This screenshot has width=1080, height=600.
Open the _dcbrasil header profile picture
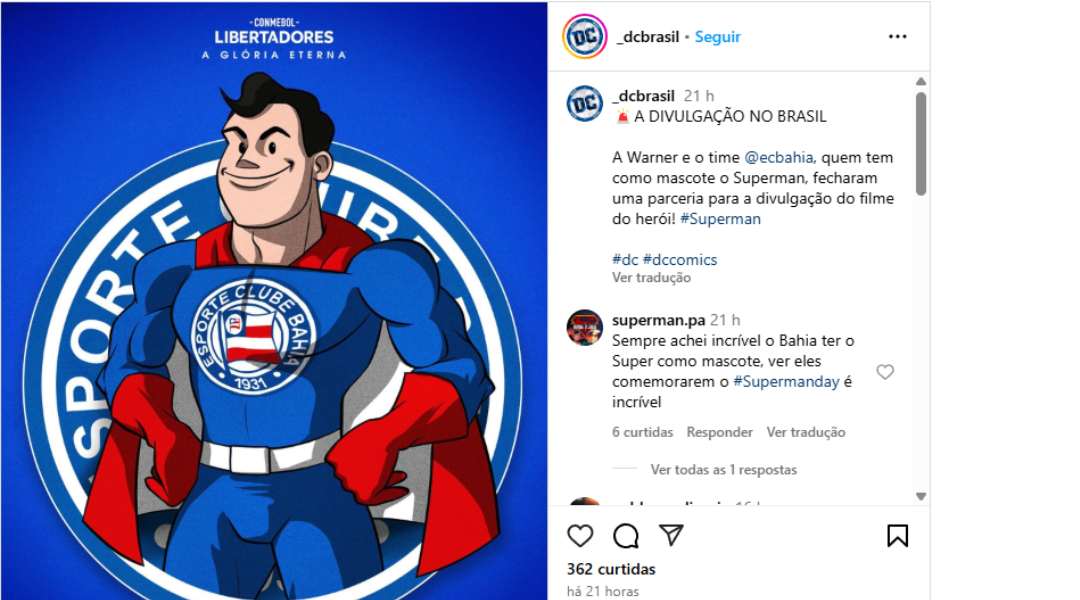click(585, 37)
